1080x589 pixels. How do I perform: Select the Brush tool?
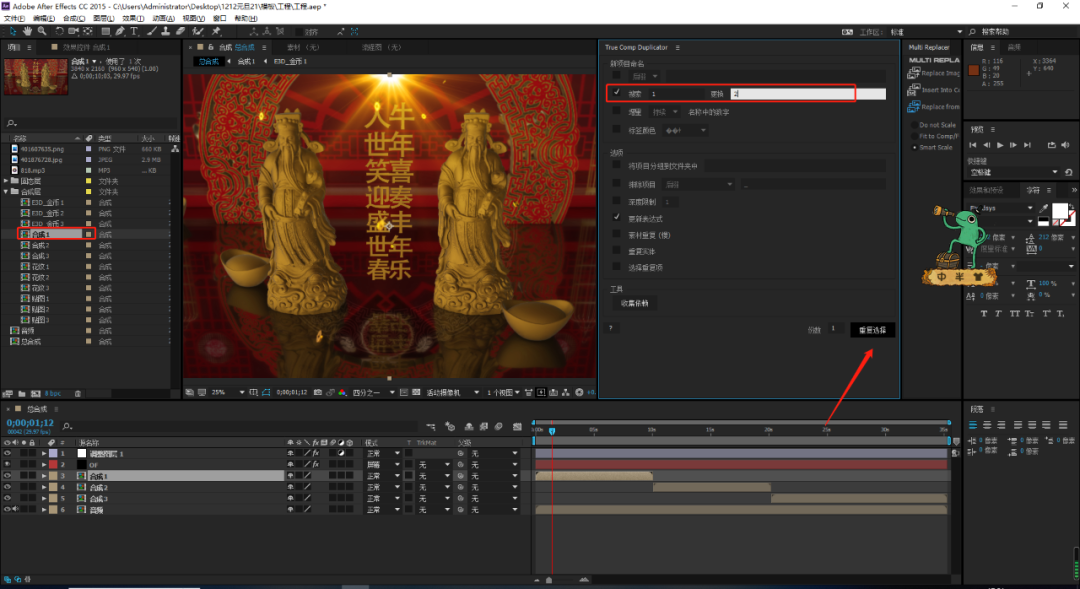pyautogui.click(x=152, y=32)
